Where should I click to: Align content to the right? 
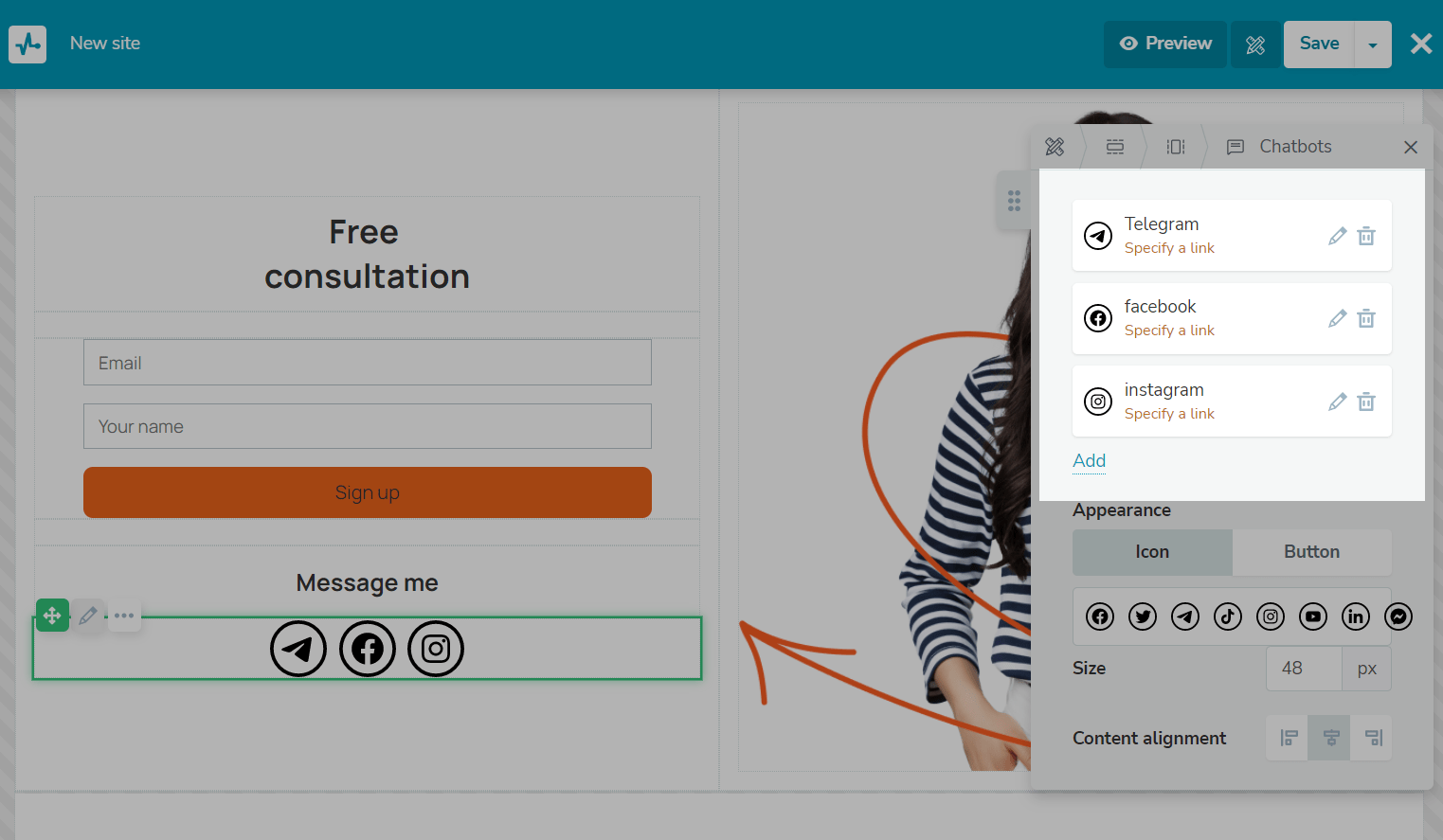pyautogui.click(x=1373, y=738)
